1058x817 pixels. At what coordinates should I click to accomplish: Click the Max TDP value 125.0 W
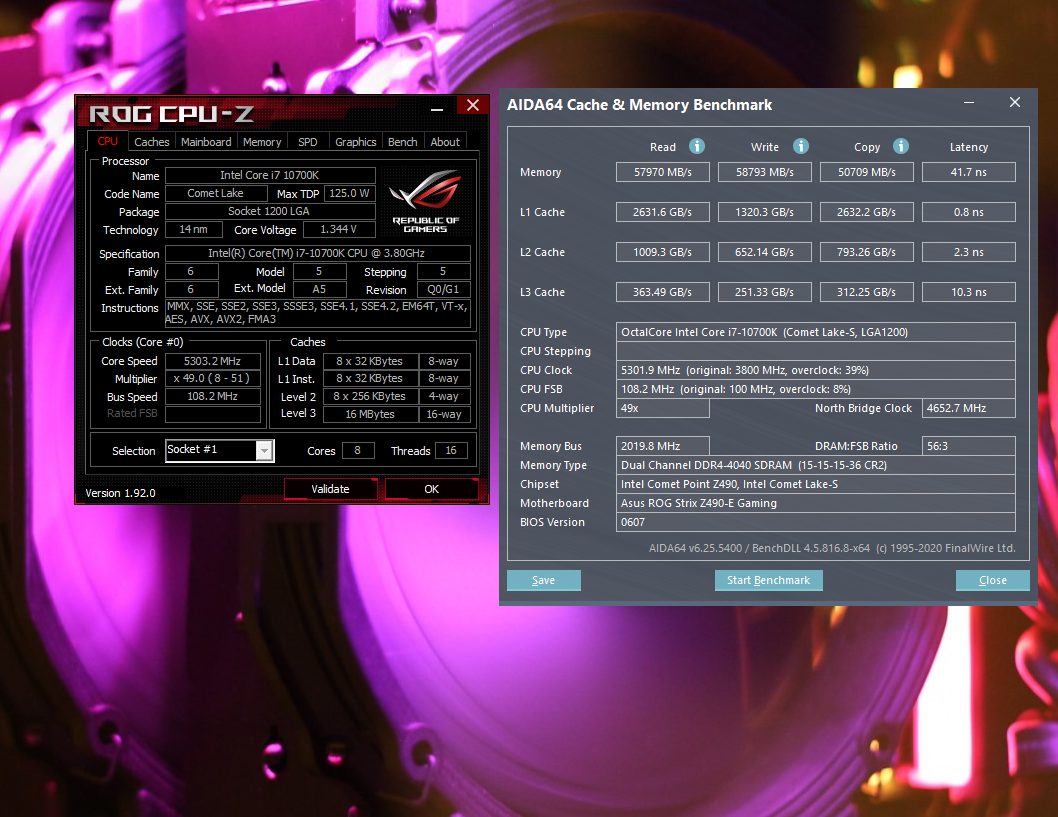pyautogui.click(x=350, y=194)
